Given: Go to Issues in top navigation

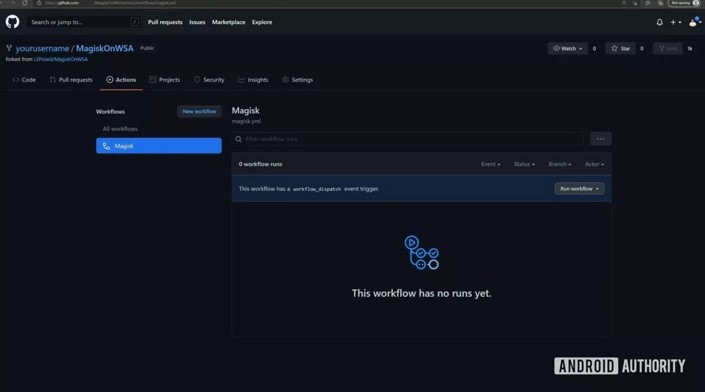Looking at the screenshot, I should pyautogui.click(x=197, y=22).
